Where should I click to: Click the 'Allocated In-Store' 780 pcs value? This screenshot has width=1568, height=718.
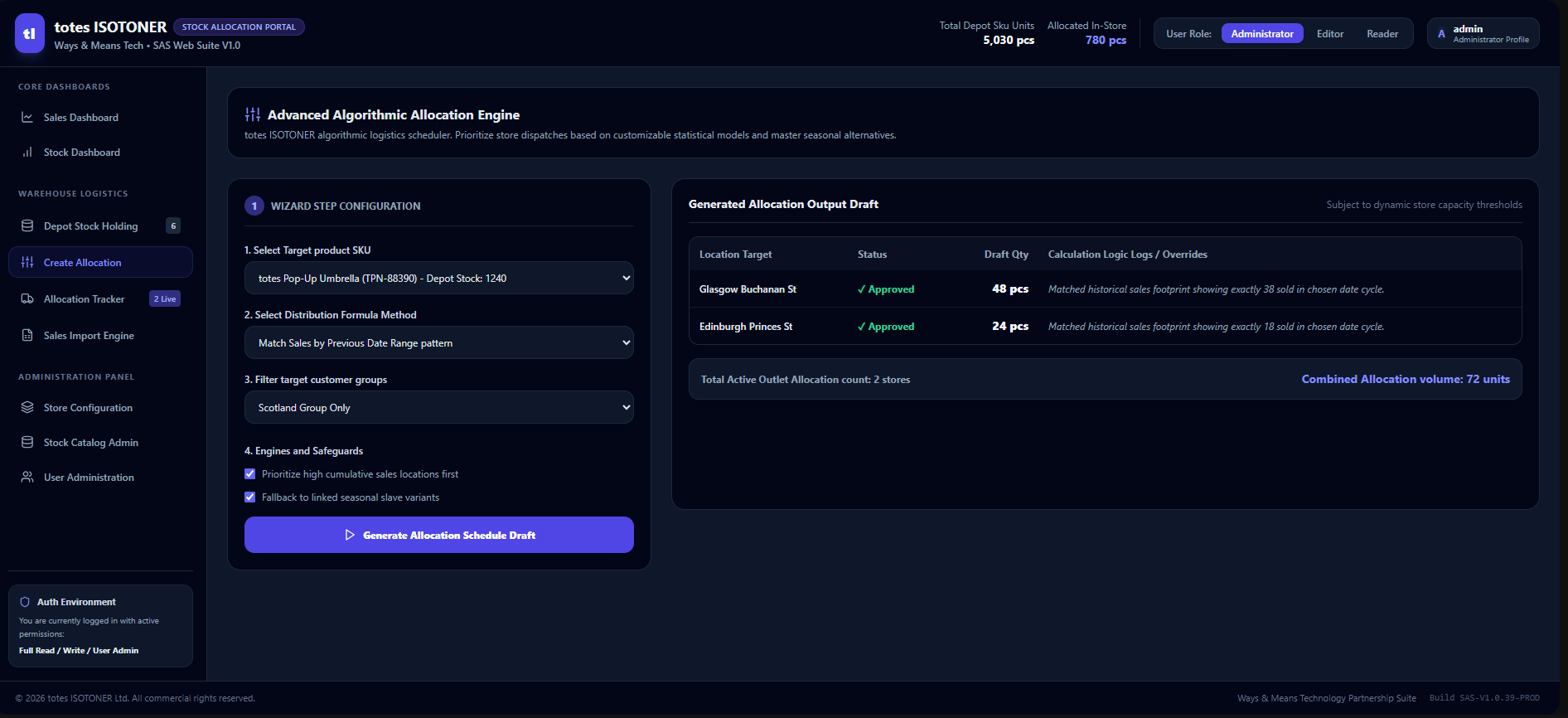click(1106, 40)
